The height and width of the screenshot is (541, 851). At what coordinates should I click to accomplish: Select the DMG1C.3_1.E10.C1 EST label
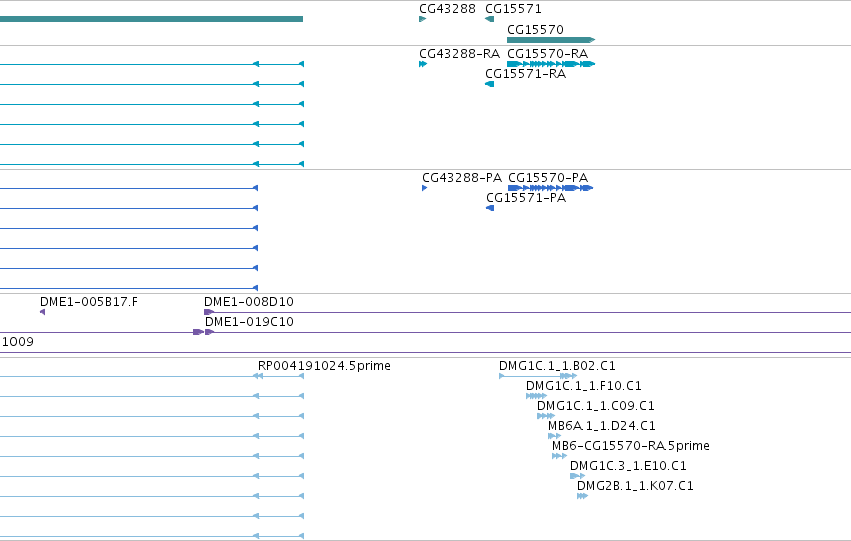pos(628,466)
